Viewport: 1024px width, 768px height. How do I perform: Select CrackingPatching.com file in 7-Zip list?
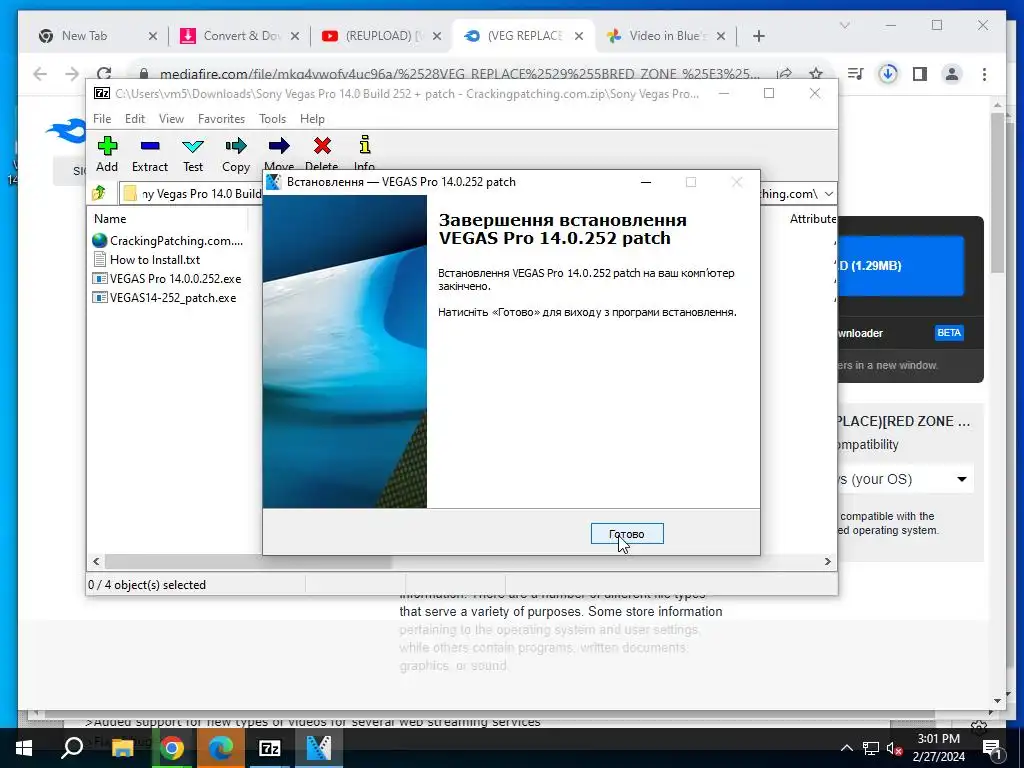(x=168, y=240)
